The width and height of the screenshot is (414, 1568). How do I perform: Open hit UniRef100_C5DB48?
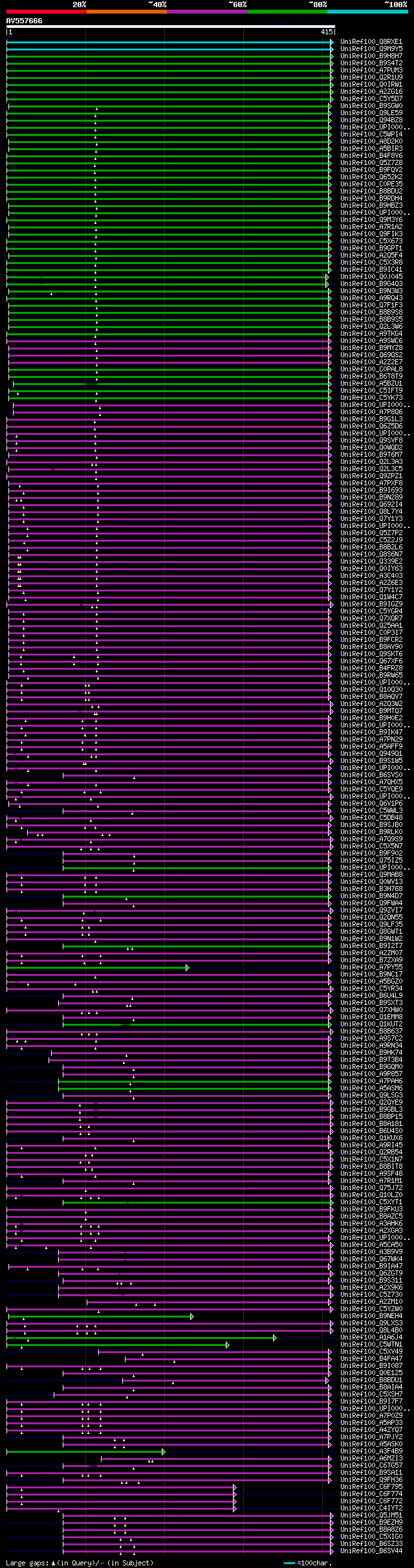[x=371, y=817]
